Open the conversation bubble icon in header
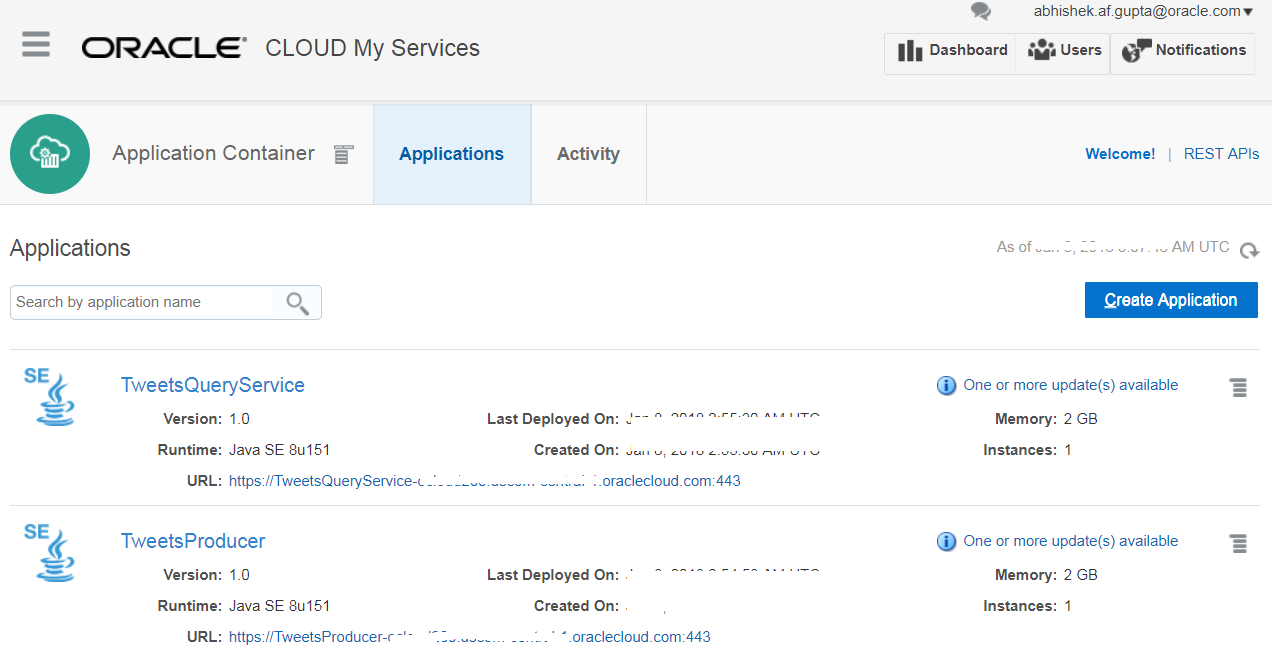Image resolution: width=1272 pixels, height=658 pixels. pyautogui.click(x=980, y=13)
